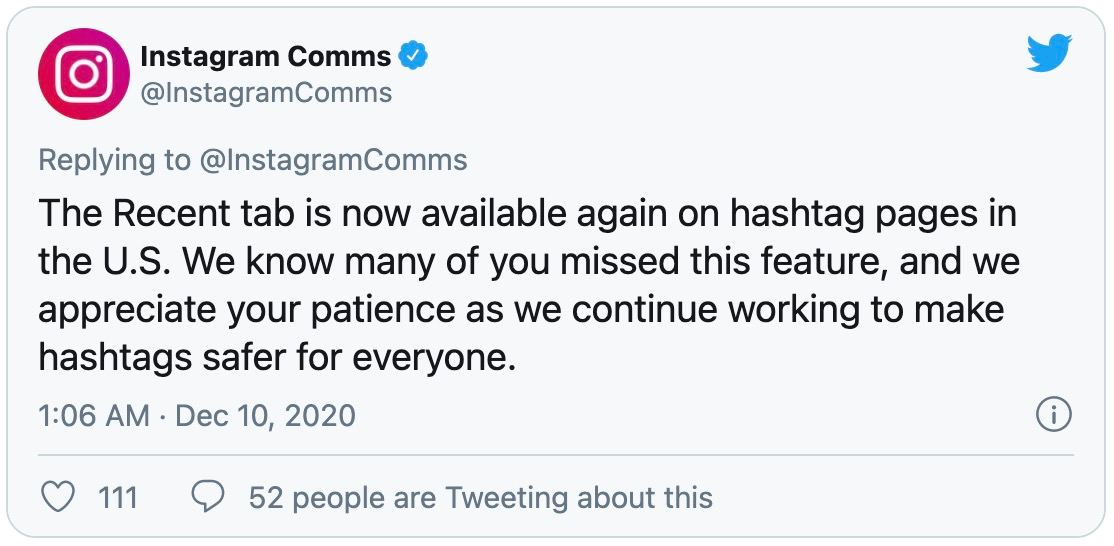Screen dimensions: 1114x546
Task: Open @InstagramComms mention in Replying to line
Action: click(333, 160)
